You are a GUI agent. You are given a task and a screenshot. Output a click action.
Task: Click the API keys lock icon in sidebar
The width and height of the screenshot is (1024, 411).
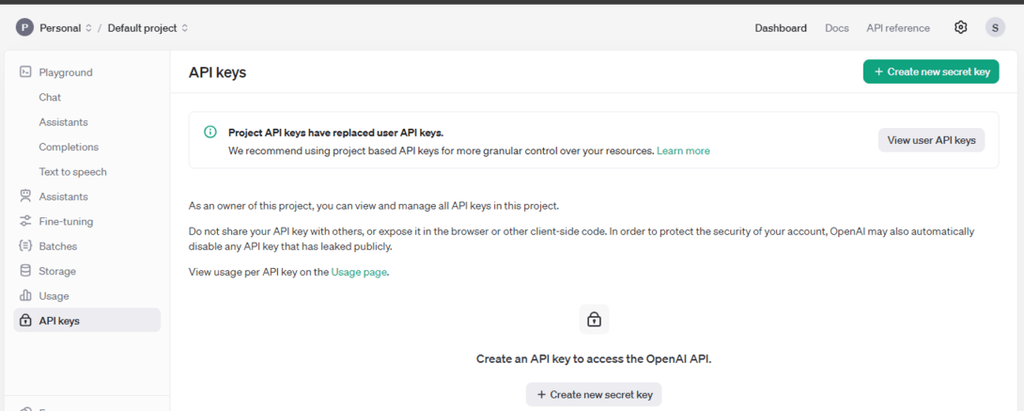[26, 321]
